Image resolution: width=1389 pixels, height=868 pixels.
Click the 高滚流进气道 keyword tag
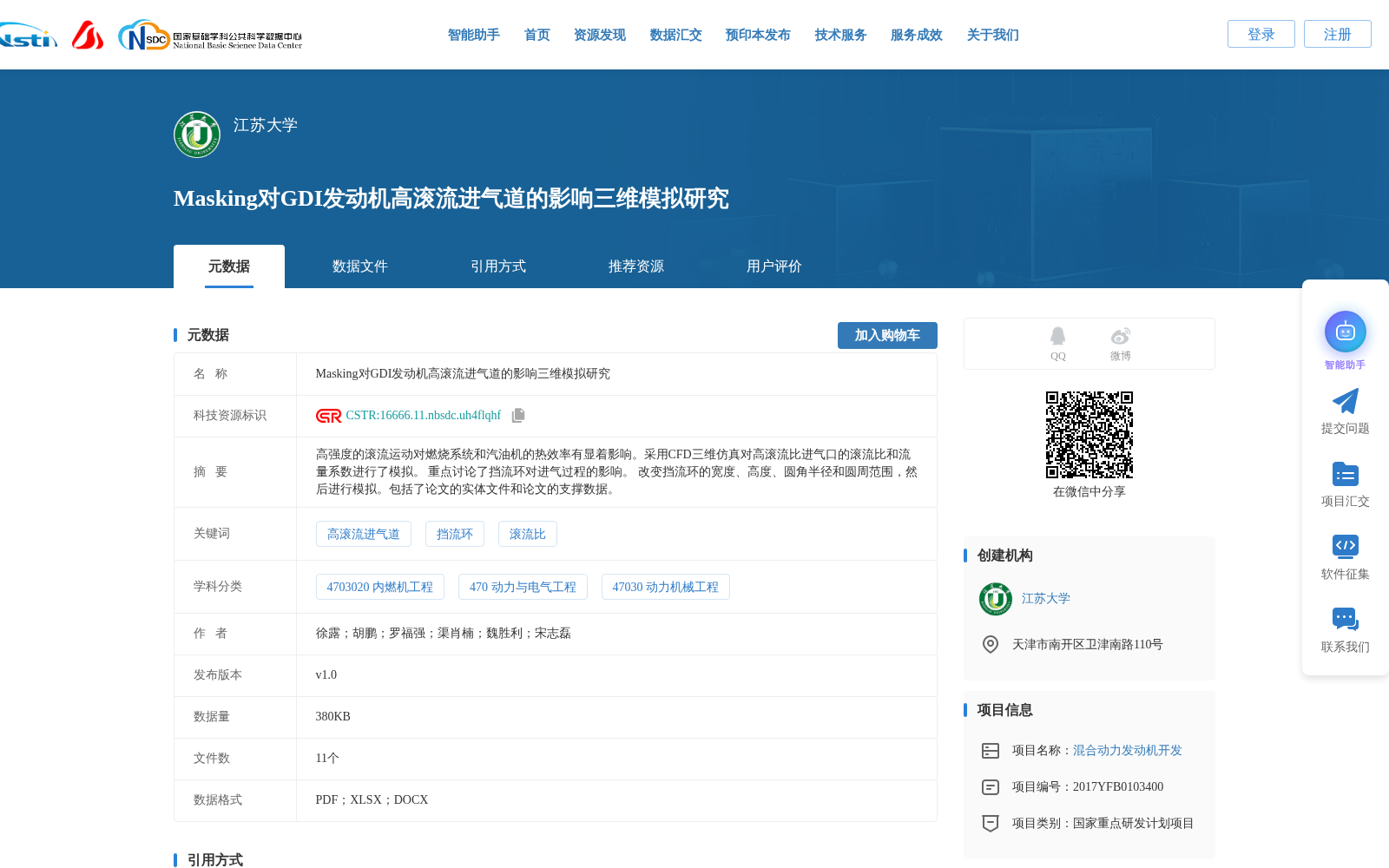point(364,534)
